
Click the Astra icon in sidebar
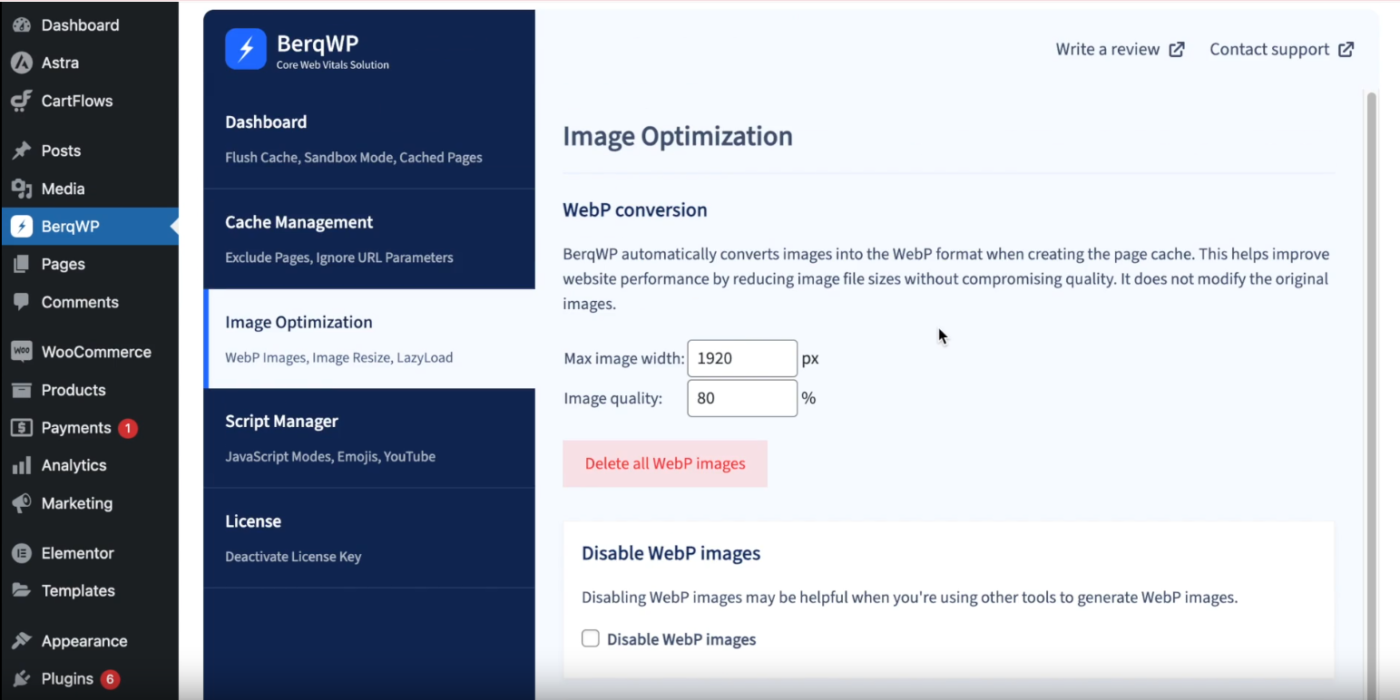point(21,63)
